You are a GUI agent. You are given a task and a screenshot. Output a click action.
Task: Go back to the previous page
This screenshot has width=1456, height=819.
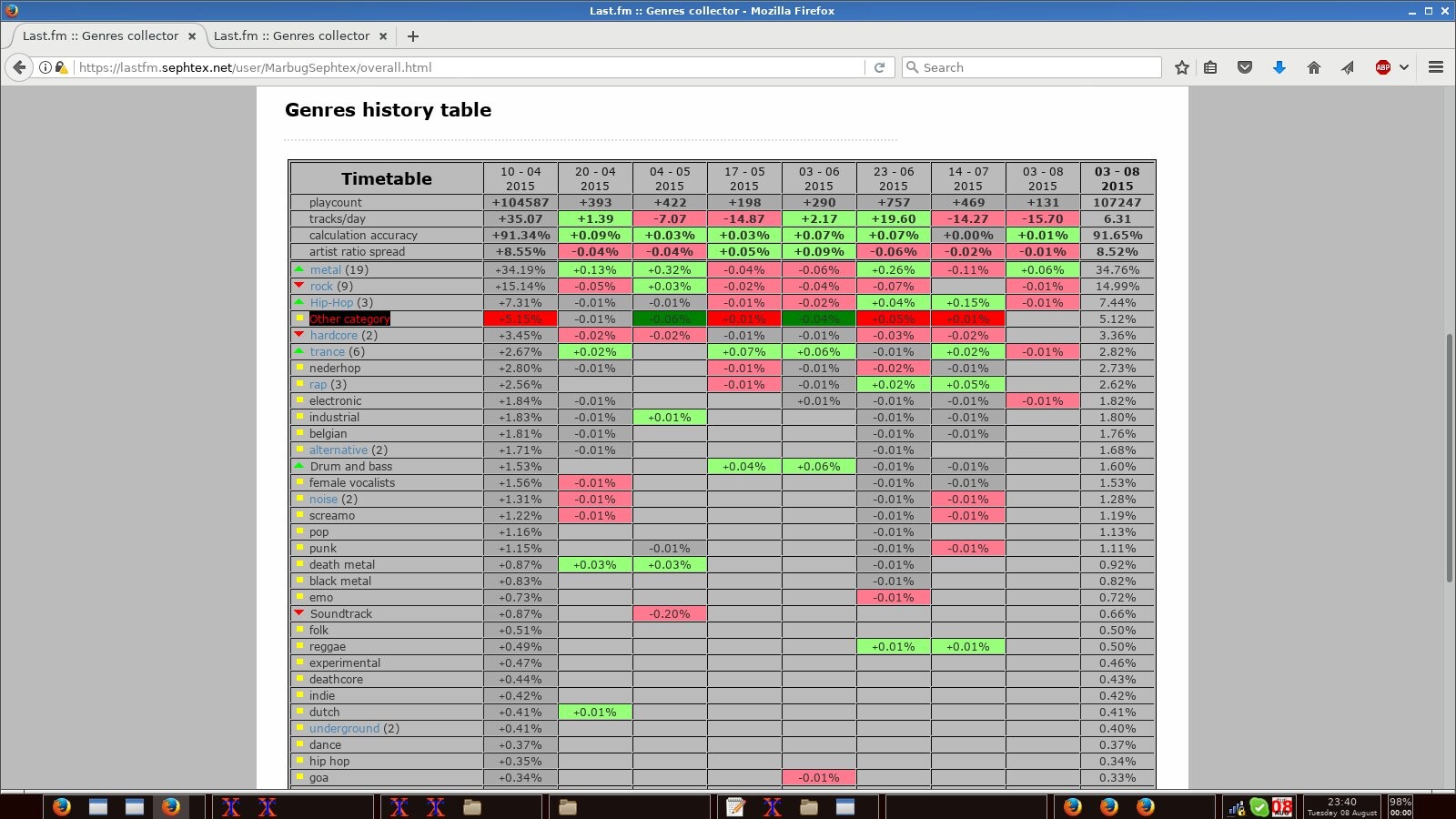(19, 67)
